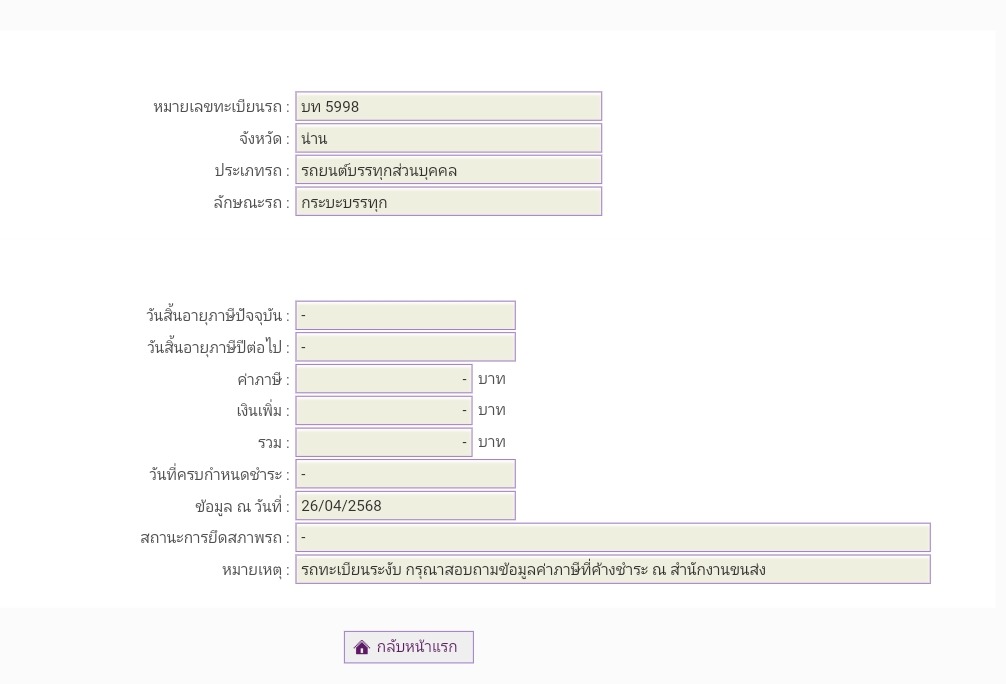Image resolution: width=1006 pixels, height=684 pixels.
Task: Click the ประเภทรถ field รถยนต์บรรทุกส่วนบุคคล
Action: pyautogui.click(x=448, y=170)
